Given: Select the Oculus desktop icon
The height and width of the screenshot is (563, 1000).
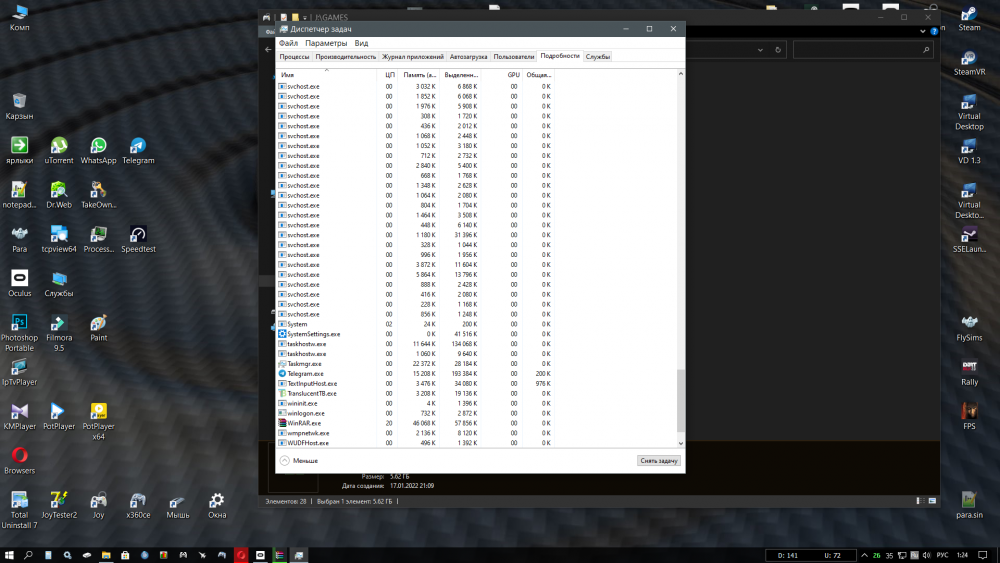Looking at the screenshot, I should 20,284.
